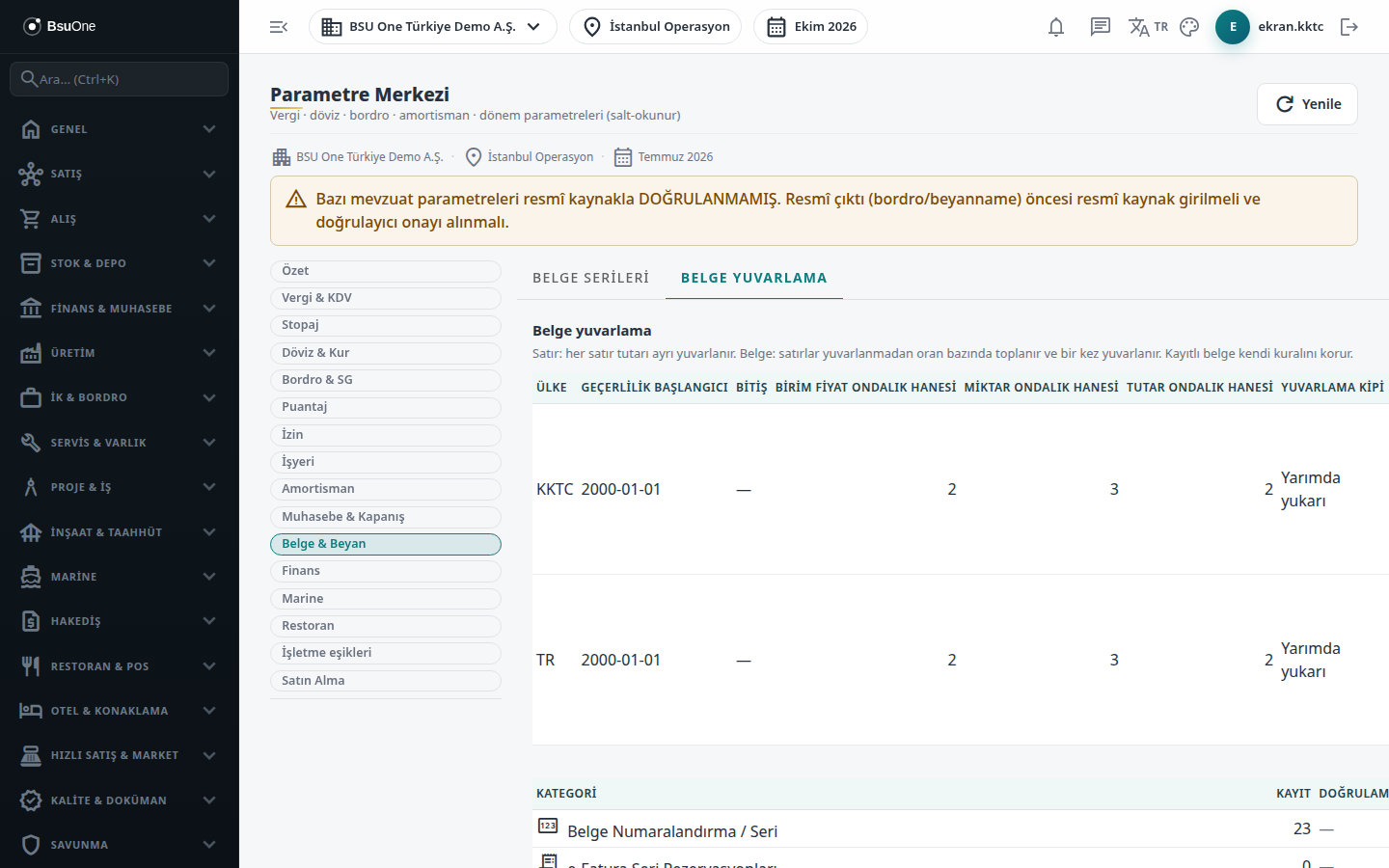Open the Amortisman parameter section
Image resolution: width=1389 pixels, height=868 pixels.
pyautogui.click(x=386, y=489)
